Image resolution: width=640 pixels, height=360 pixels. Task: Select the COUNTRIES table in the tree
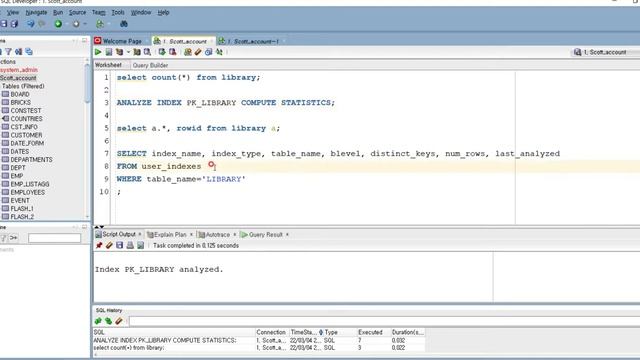[26, 119]
